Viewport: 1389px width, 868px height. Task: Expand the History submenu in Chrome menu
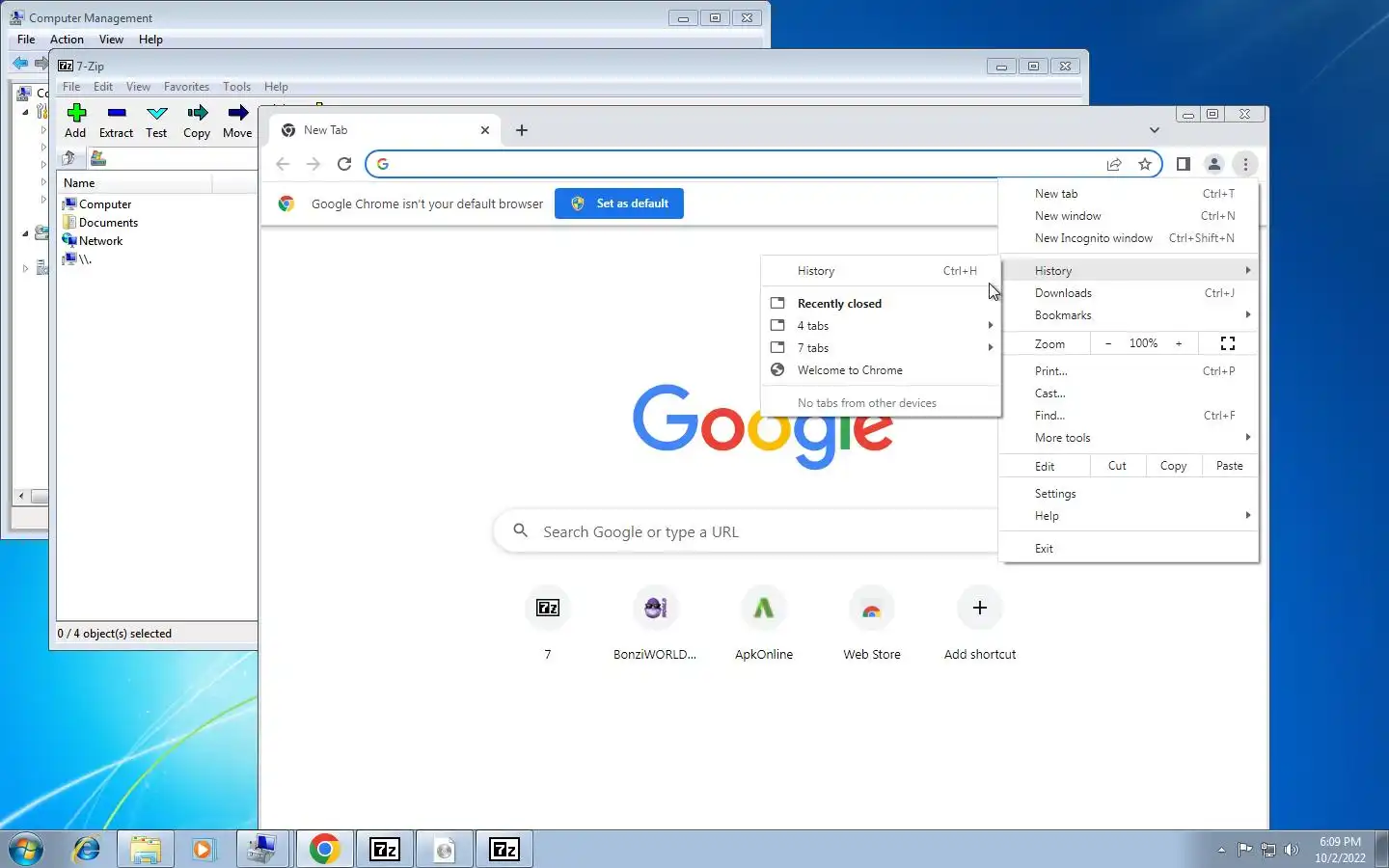pyautogui.click(x=1130, y=271)
